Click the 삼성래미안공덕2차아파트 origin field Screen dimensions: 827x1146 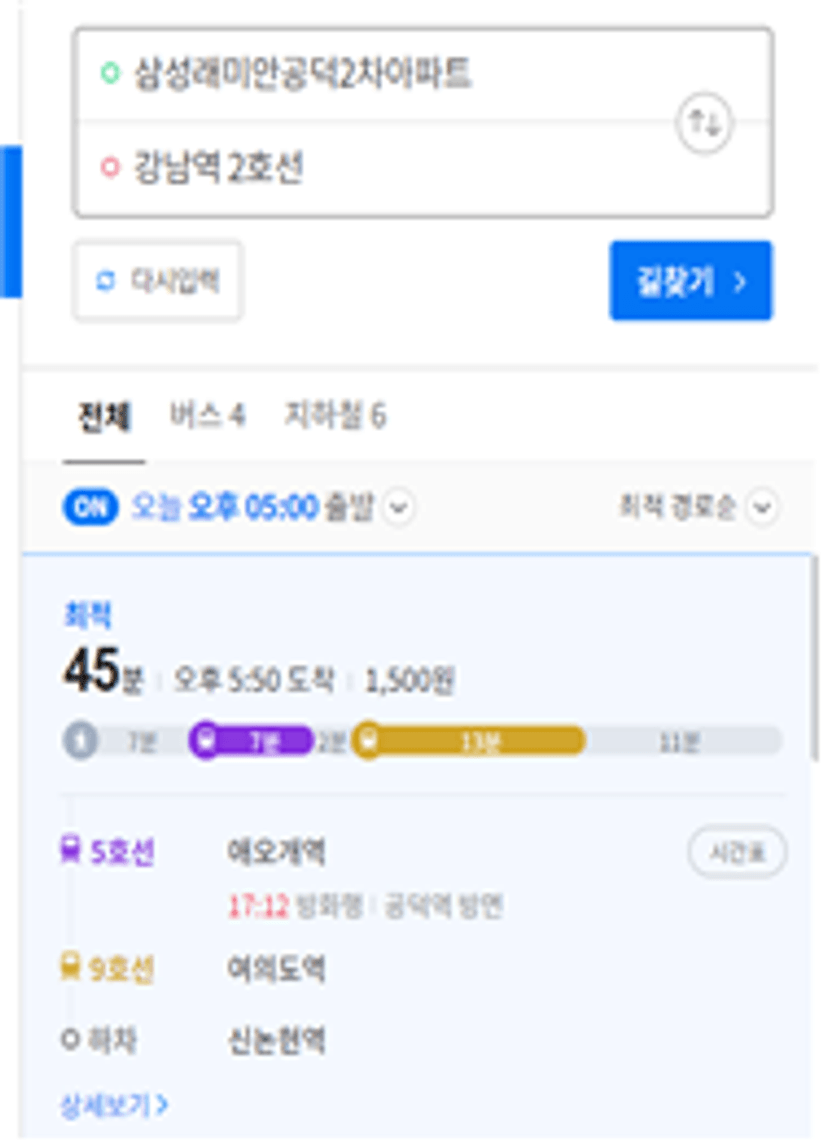(375, 75)
